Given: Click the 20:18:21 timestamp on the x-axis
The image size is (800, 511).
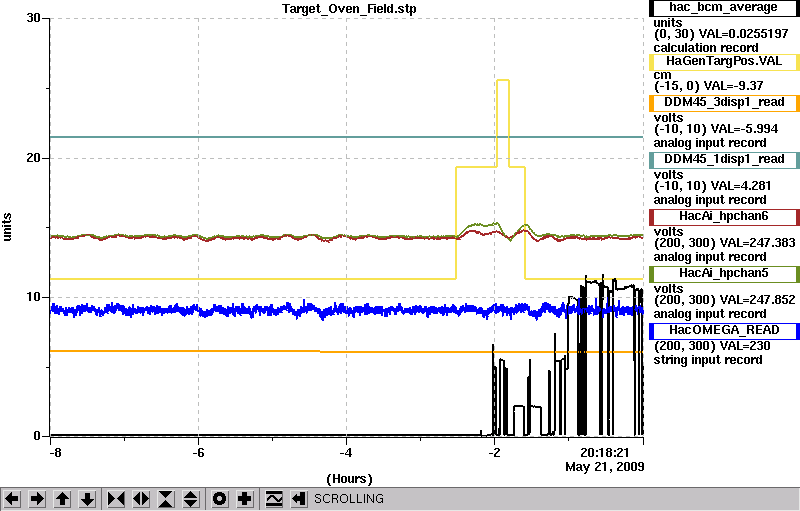Looking at the screenshot, I should point(605,453).
